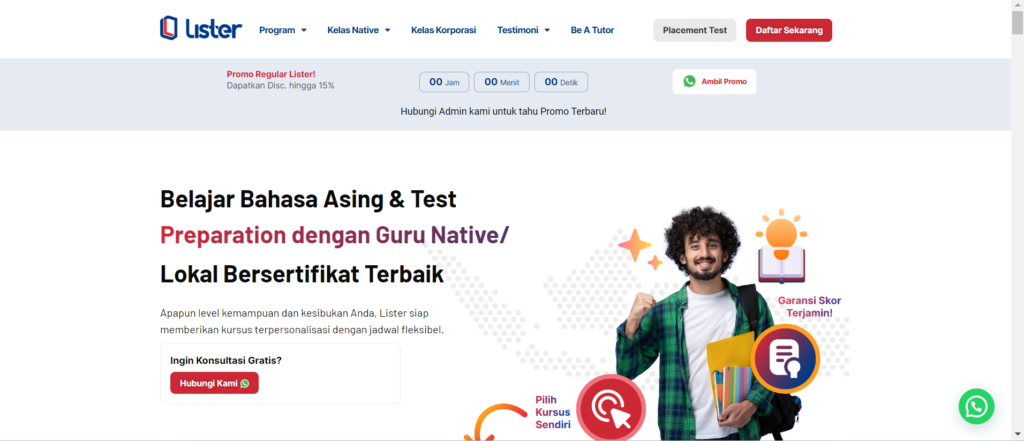1024x441 pixels.
Task: Click the lightbulb and book illustration icon
Action: [x=781, y=246]
